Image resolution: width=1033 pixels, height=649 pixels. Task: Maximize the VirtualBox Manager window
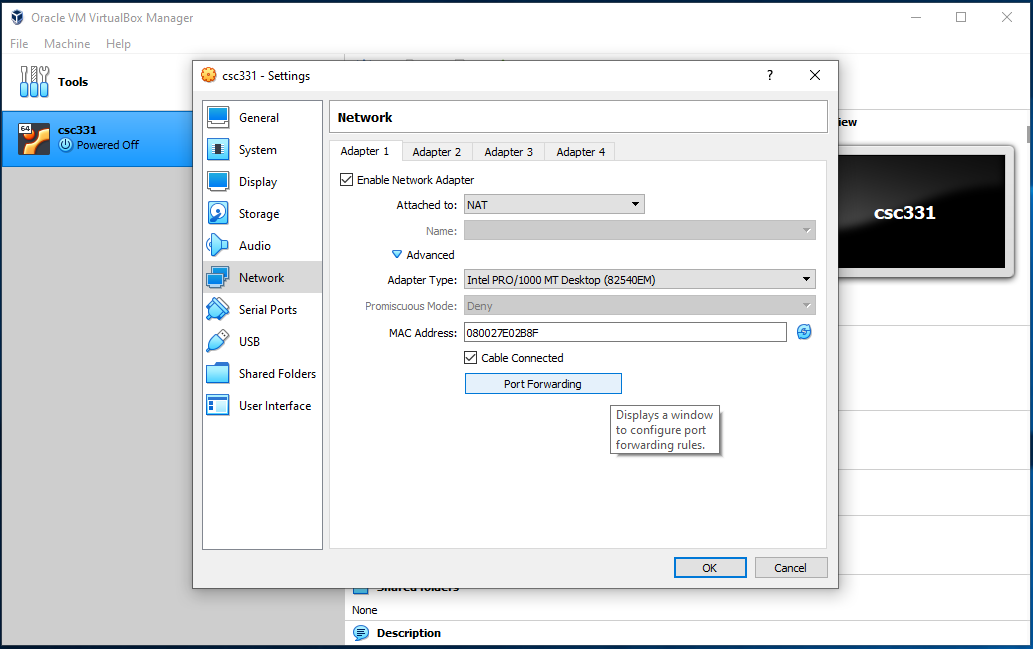click(961, 17)
